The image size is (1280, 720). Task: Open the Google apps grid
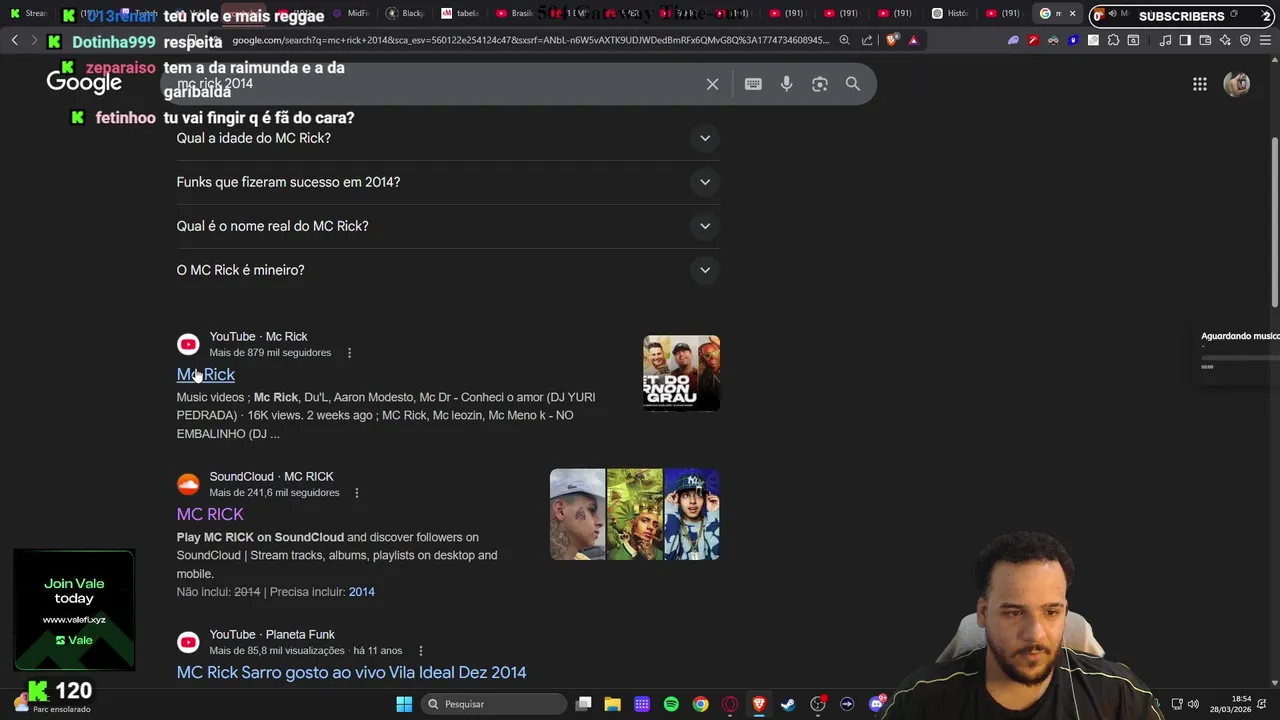1200,84
